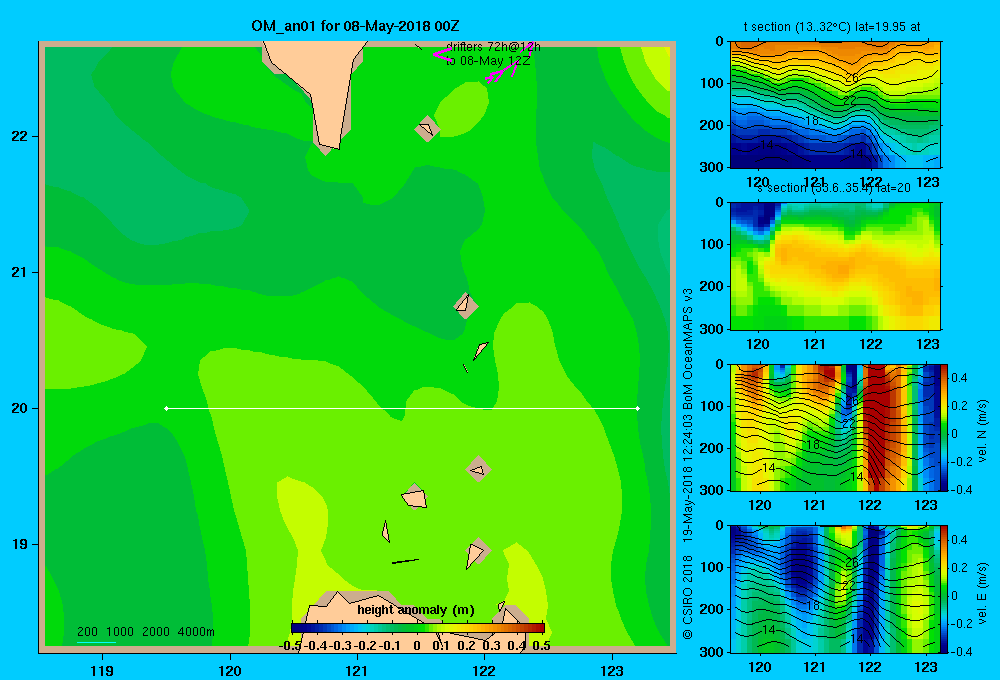
Task: Click depth label 100 on temperature section
Action: click(x=714, y=83)
